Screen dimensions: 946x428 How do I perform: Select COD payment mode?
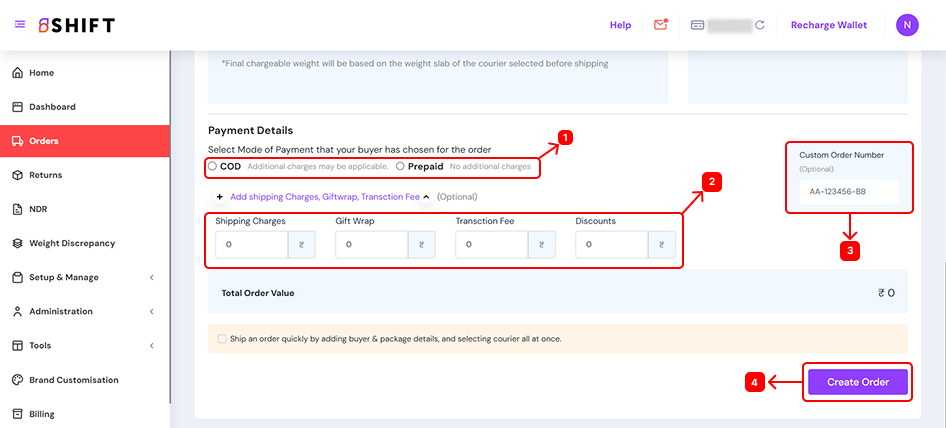click(212, 166)
